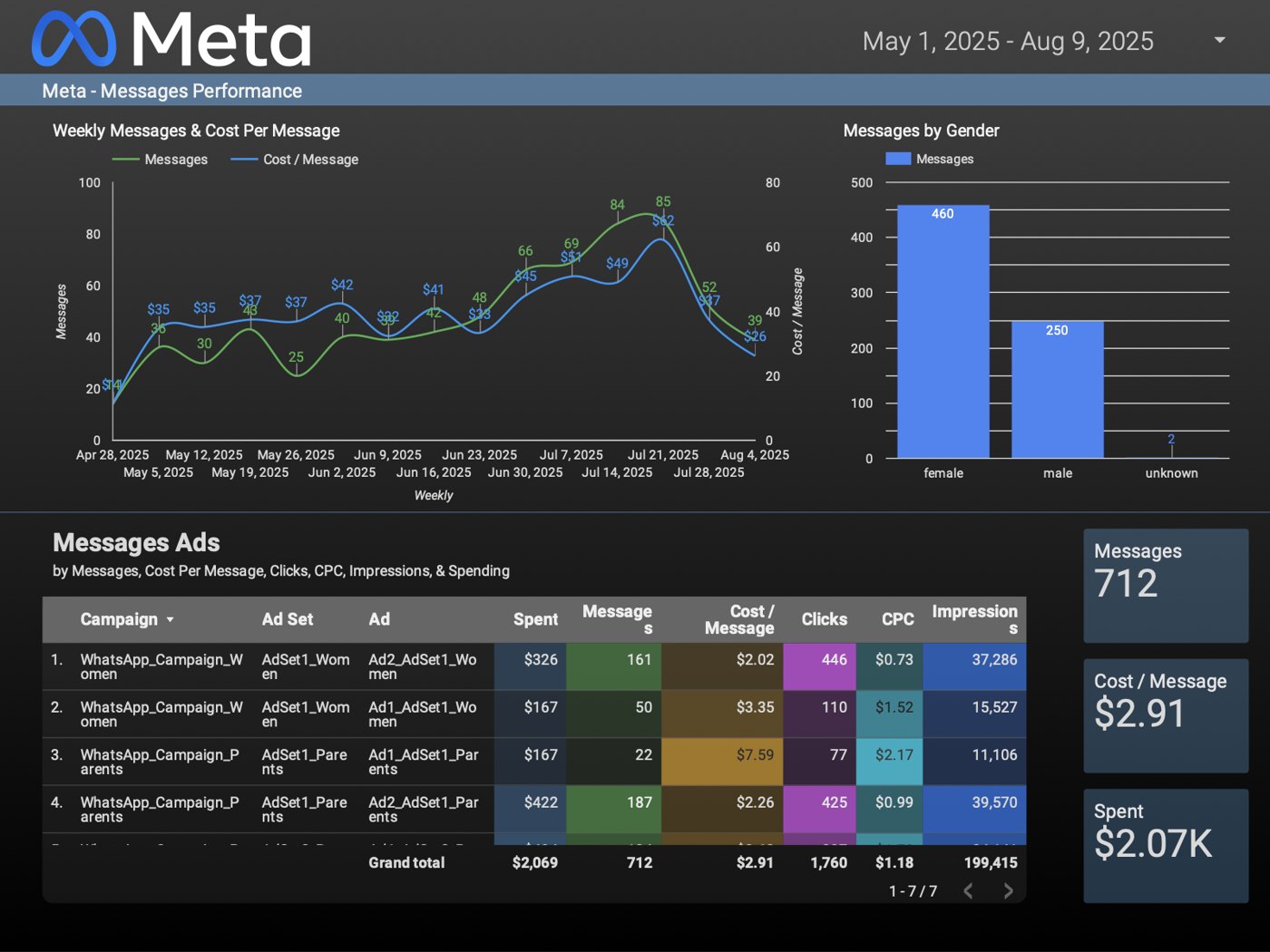Click the Messages by Gender title
This screenshot has width=1270, height=952.
point(921,131)
